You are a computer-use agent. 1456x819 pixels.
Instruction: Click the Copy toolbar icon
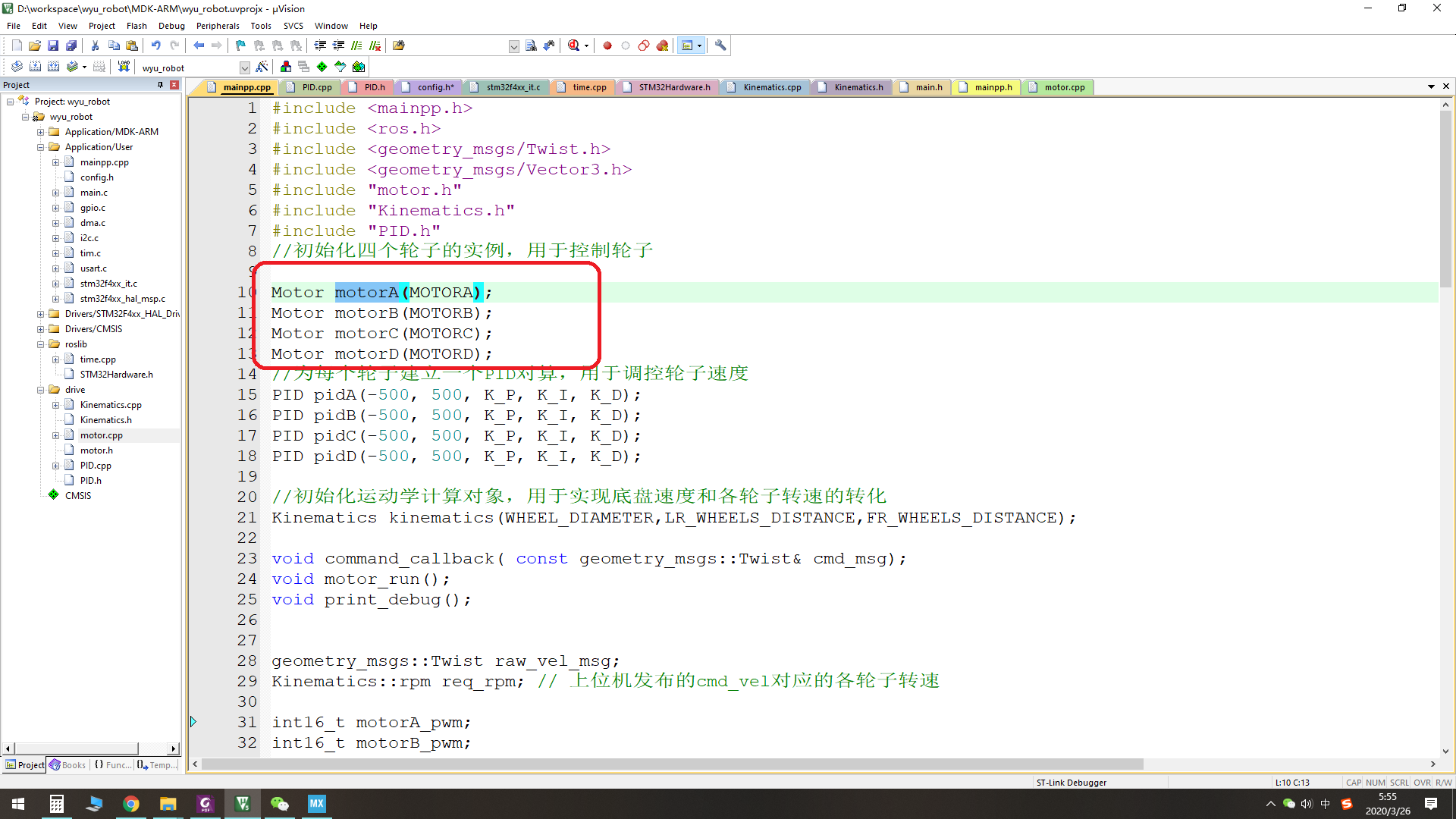114,45
